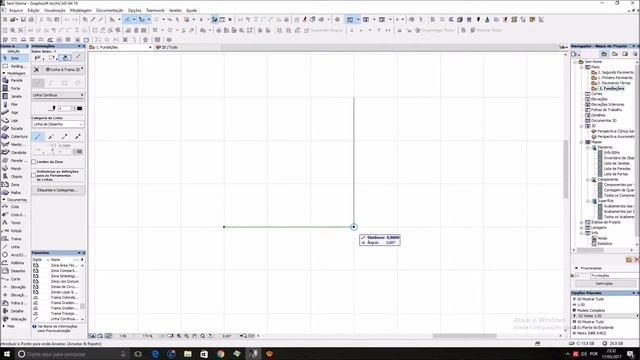
Task: Select the Texto (Text) tool
Action: click(14, 223)
